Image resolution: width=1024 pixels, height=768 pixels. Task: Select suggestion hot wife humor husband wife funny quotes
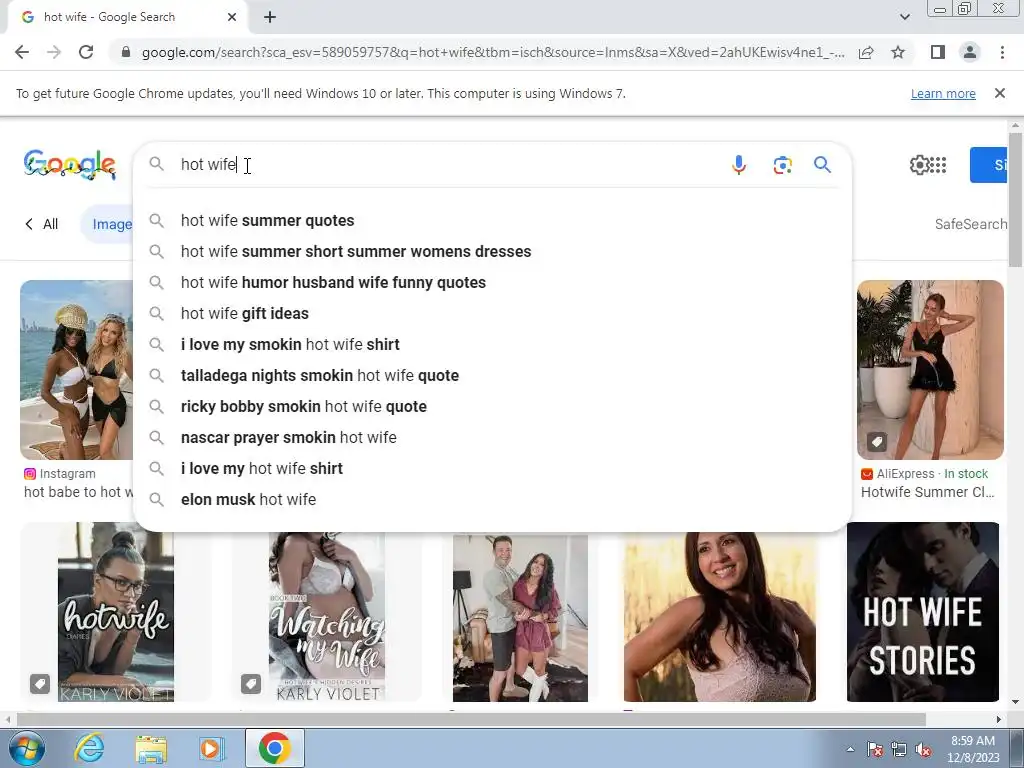tap(492, 283)
